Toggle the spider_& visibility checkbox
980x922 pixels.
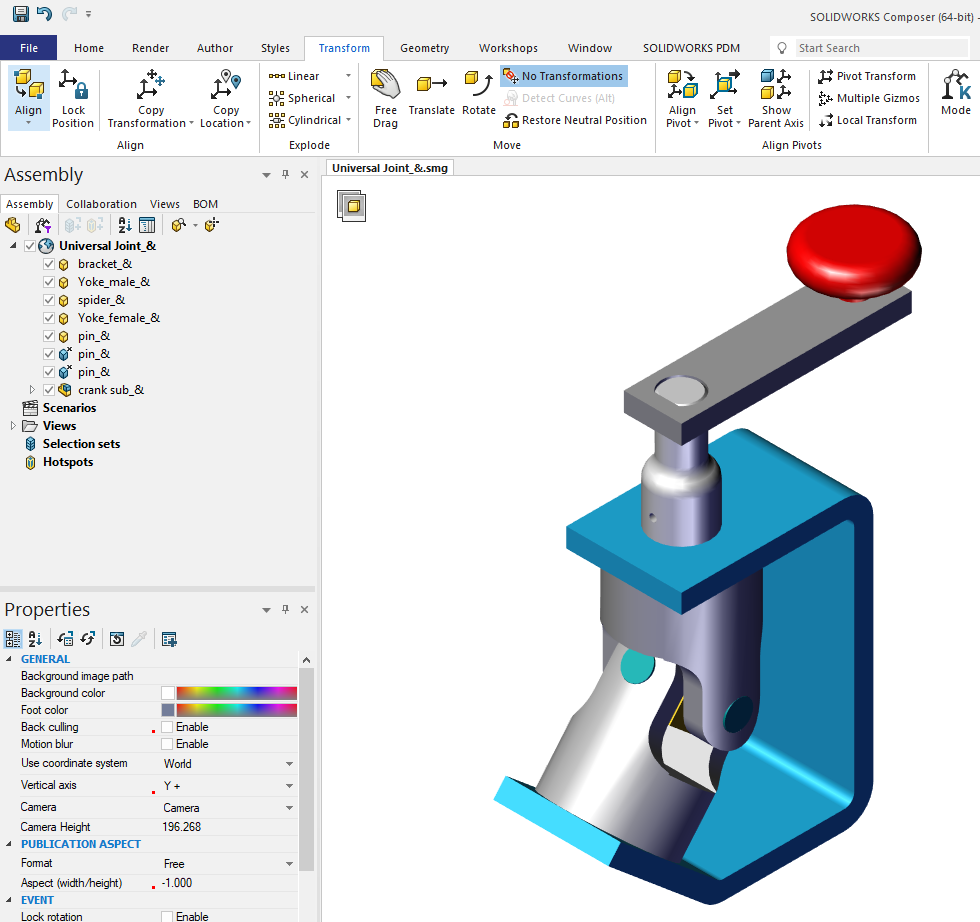tap(49, 300)
